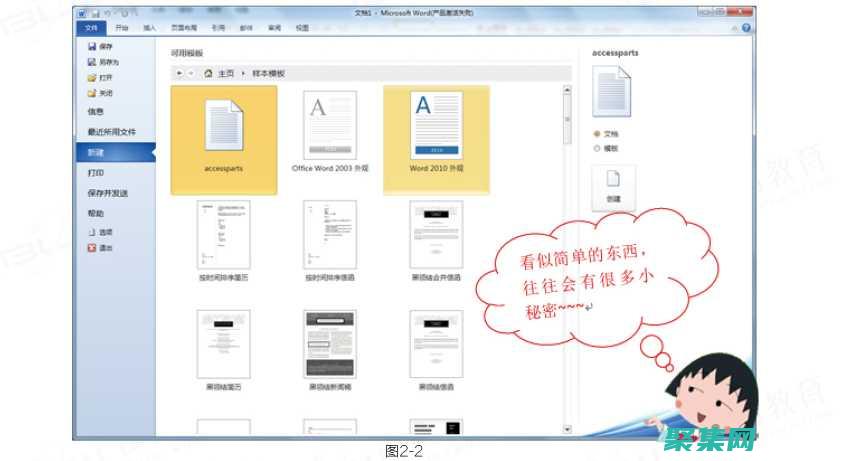Open the 视图 (View) tab
Image resolution: width=844 pixels, height=461 pixels.
[x=303, y=27]
